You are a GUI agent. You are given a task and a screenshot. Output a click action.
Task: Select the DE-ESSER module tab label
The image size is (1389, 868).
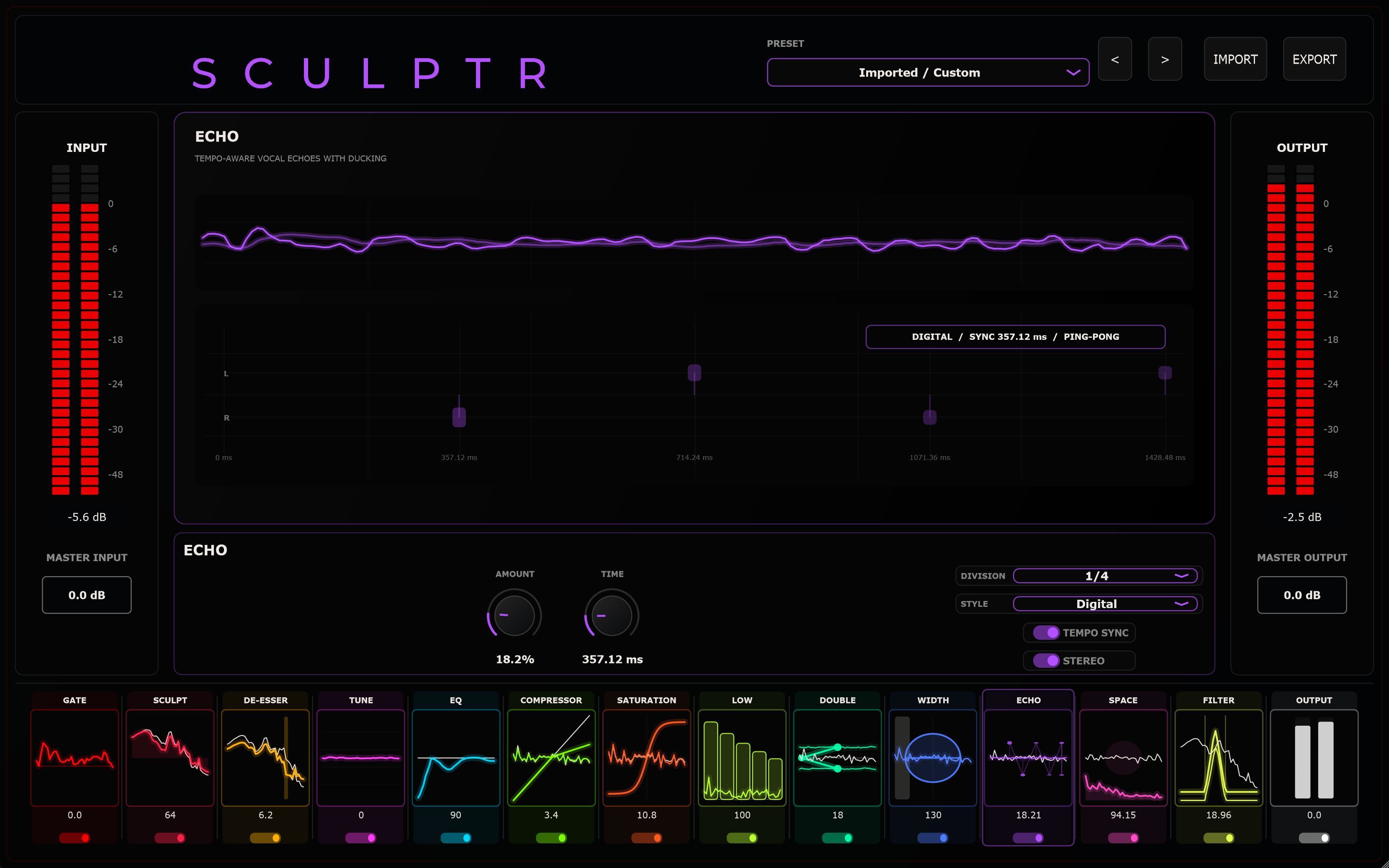[x=265, y=700]
